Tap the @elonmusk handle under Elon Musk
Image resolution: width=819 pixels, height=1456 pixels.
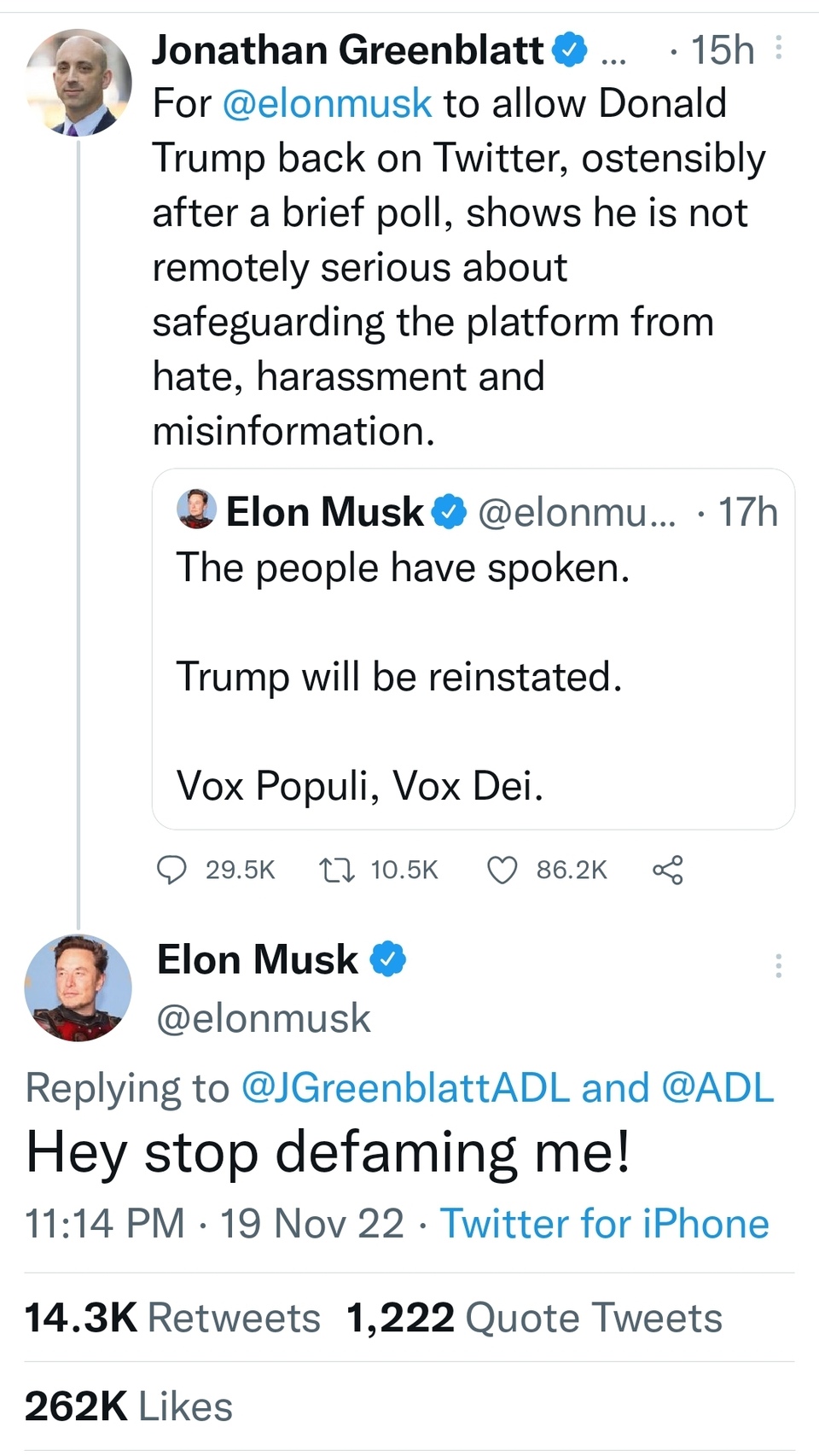(x=264, y=1018)
